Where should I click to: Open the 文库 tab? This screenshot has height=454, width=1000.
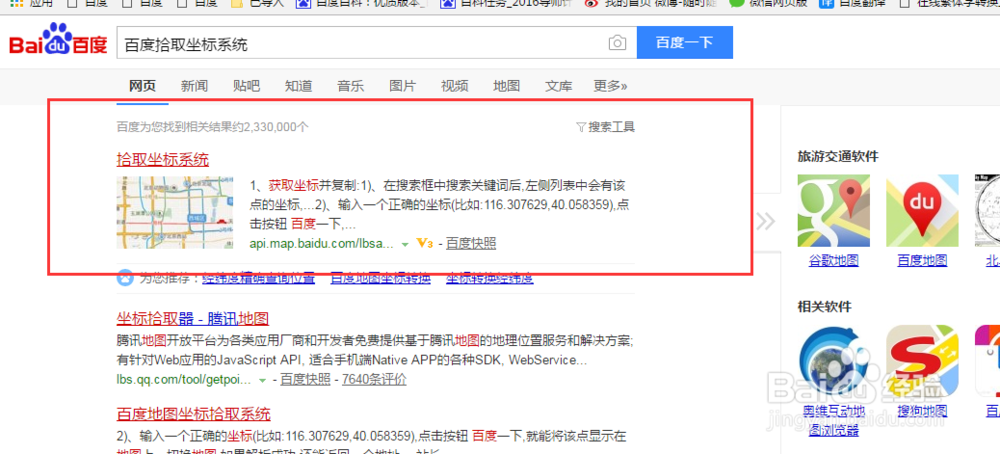pos(559,86)
